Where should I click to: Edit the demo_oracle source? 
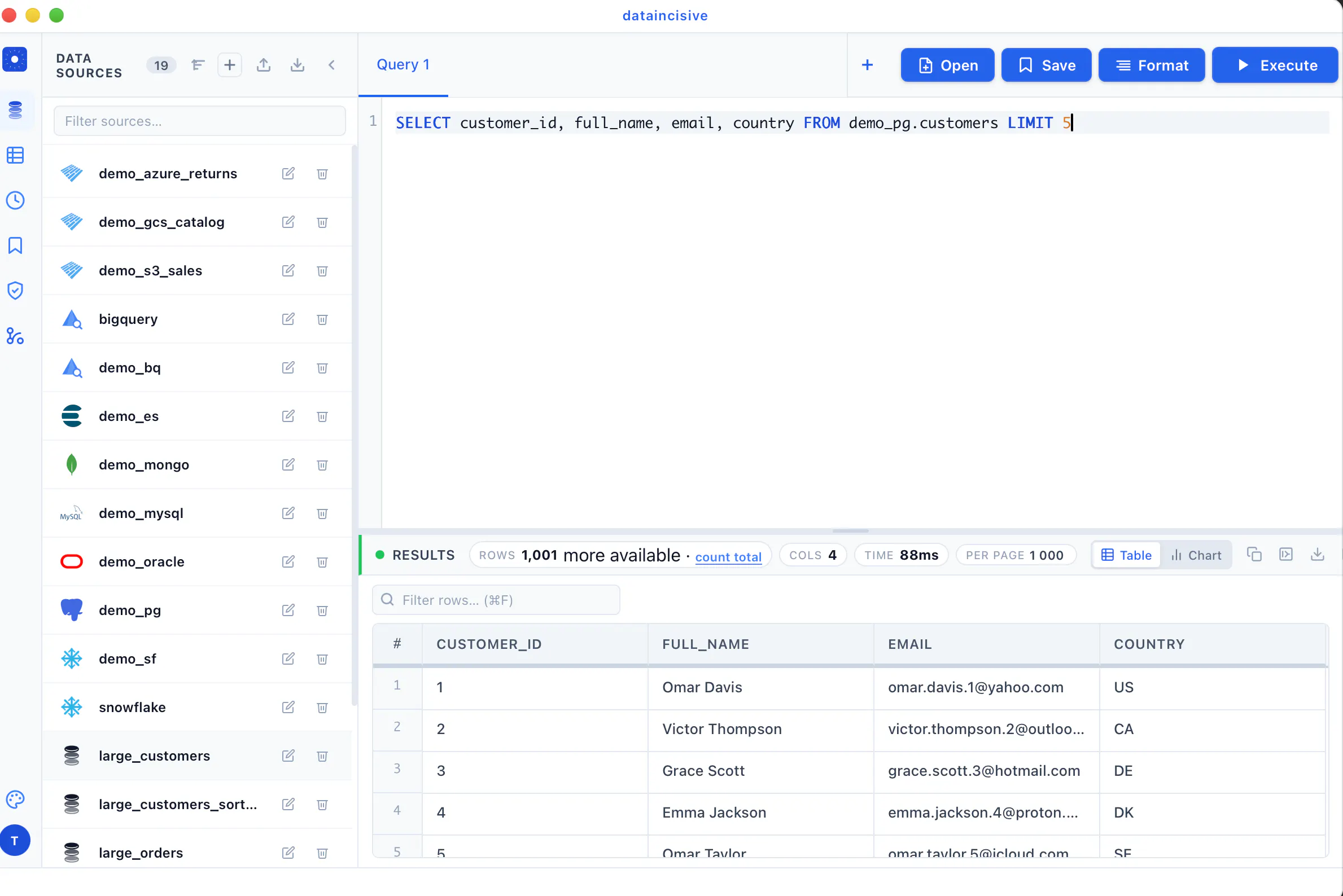(x=288, y=562)
